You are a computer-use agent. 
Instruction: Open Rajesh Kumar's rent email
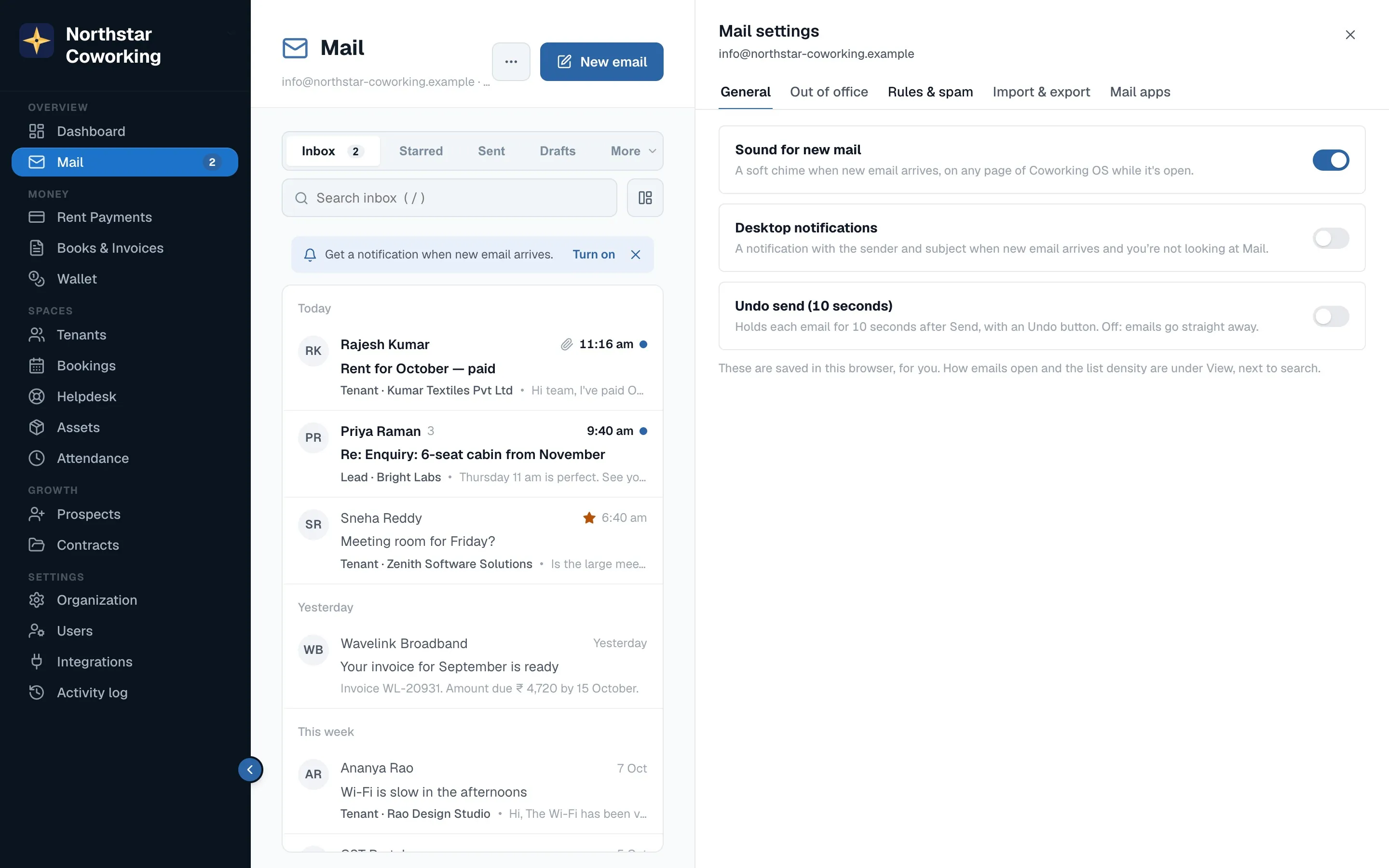click(472, 367)
